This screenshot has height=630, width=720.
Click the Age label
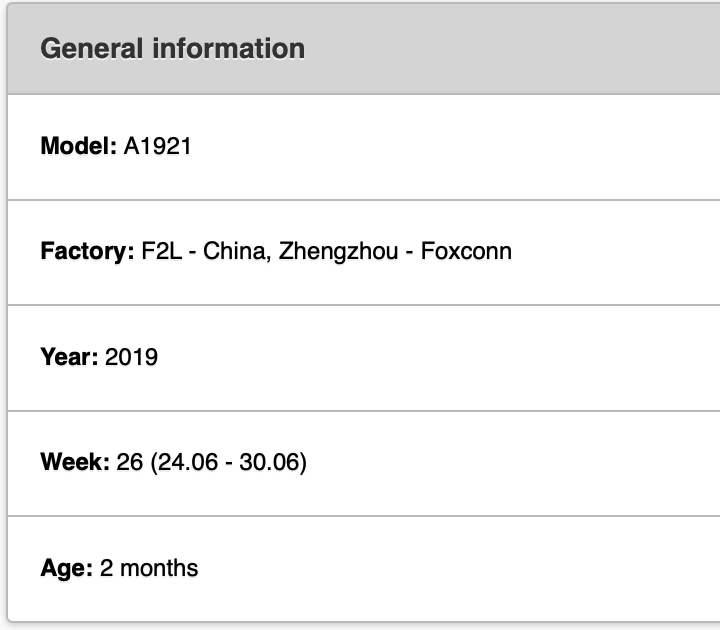click(67, 568)
